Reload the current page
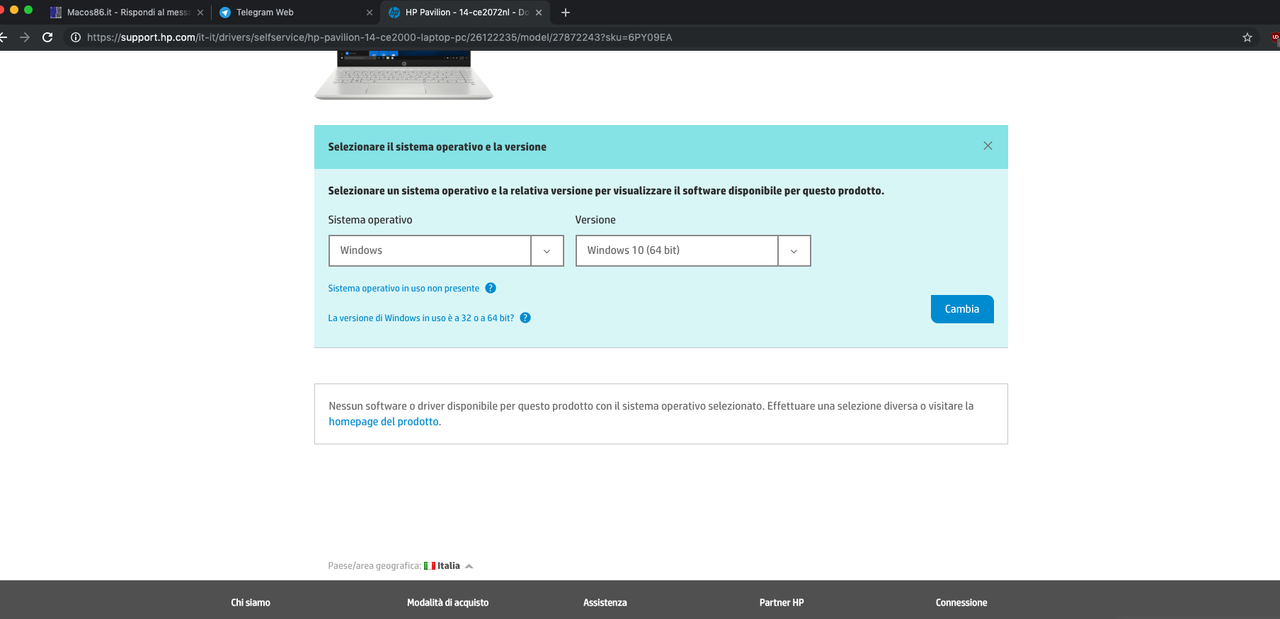Image resolution: width=1280 pixels, height=619 pixels. coord(47,37)
